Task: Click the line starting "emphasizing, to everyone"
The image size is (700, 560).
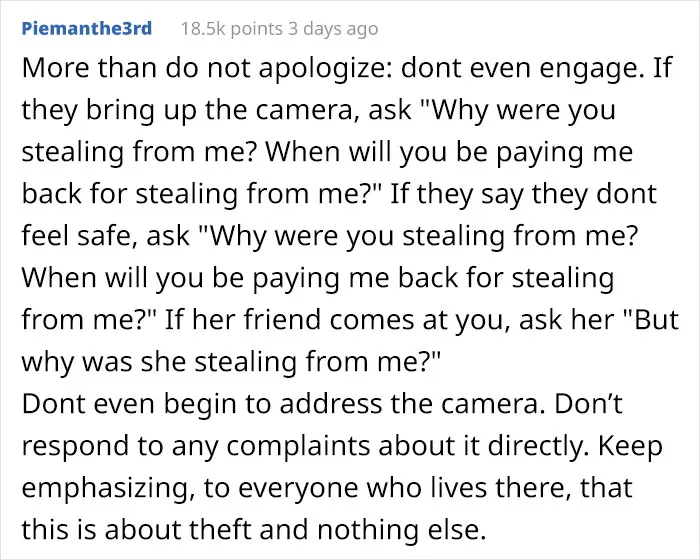Action: [327, 488]
